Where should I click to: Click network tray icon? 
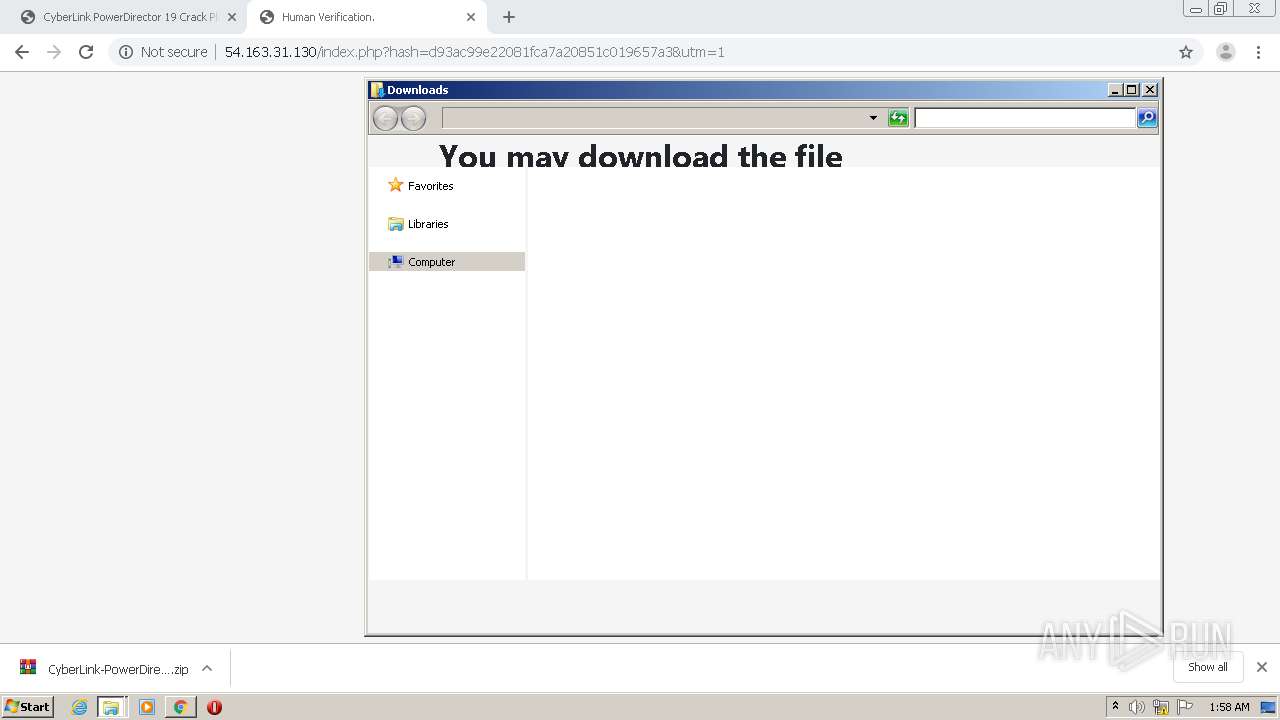pos(1161,707)
